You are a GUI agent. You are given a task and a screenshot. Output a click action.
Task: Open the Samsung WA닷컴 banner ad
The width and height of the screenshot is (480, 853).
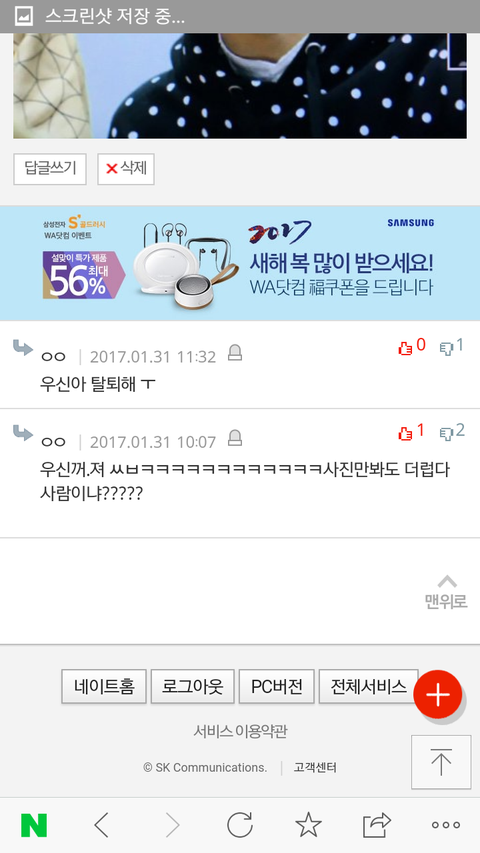pos(240,263)
